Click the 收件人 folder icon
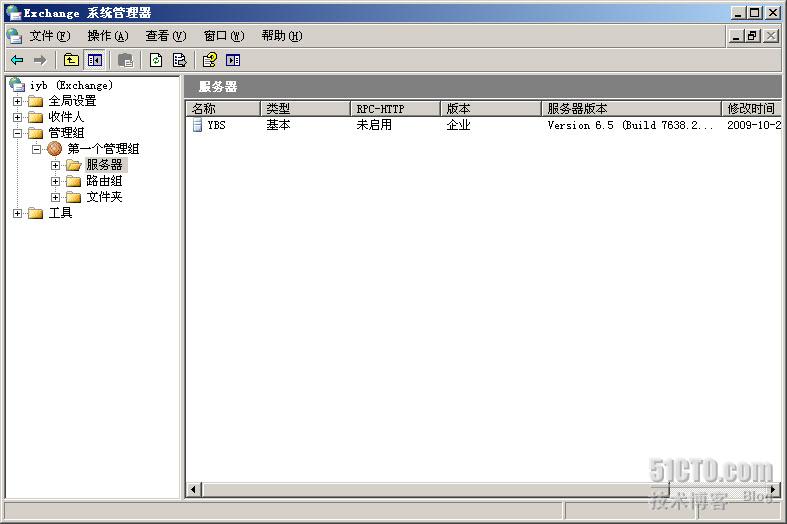The width and height of the screenshot is (787, 524). click(35, 117)
